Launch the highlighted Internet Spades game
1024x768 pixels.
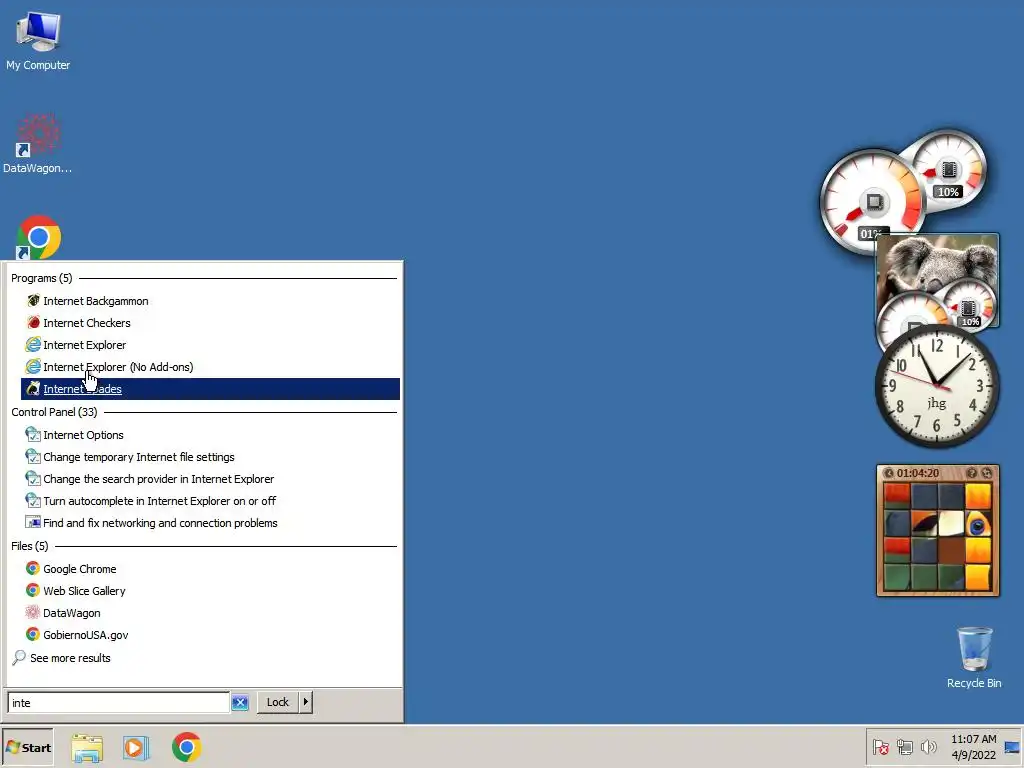[x=210, y=389]
